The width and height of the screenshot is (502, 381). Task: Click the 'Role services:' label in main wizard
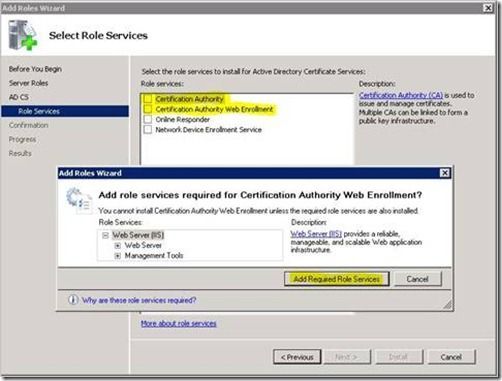[x=162, y=84]
